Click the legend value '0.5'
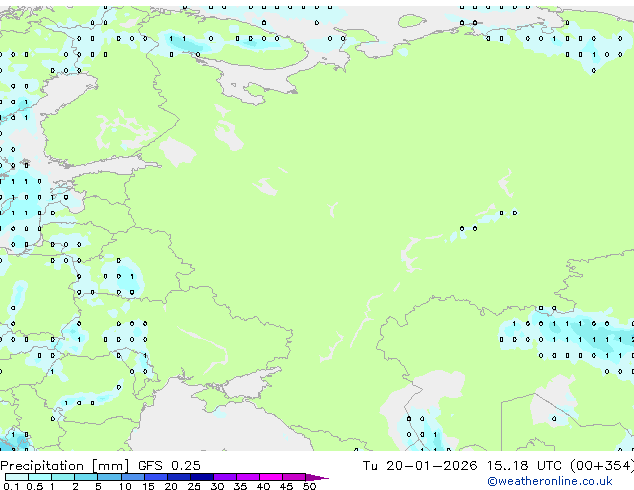 click(35, 486)
